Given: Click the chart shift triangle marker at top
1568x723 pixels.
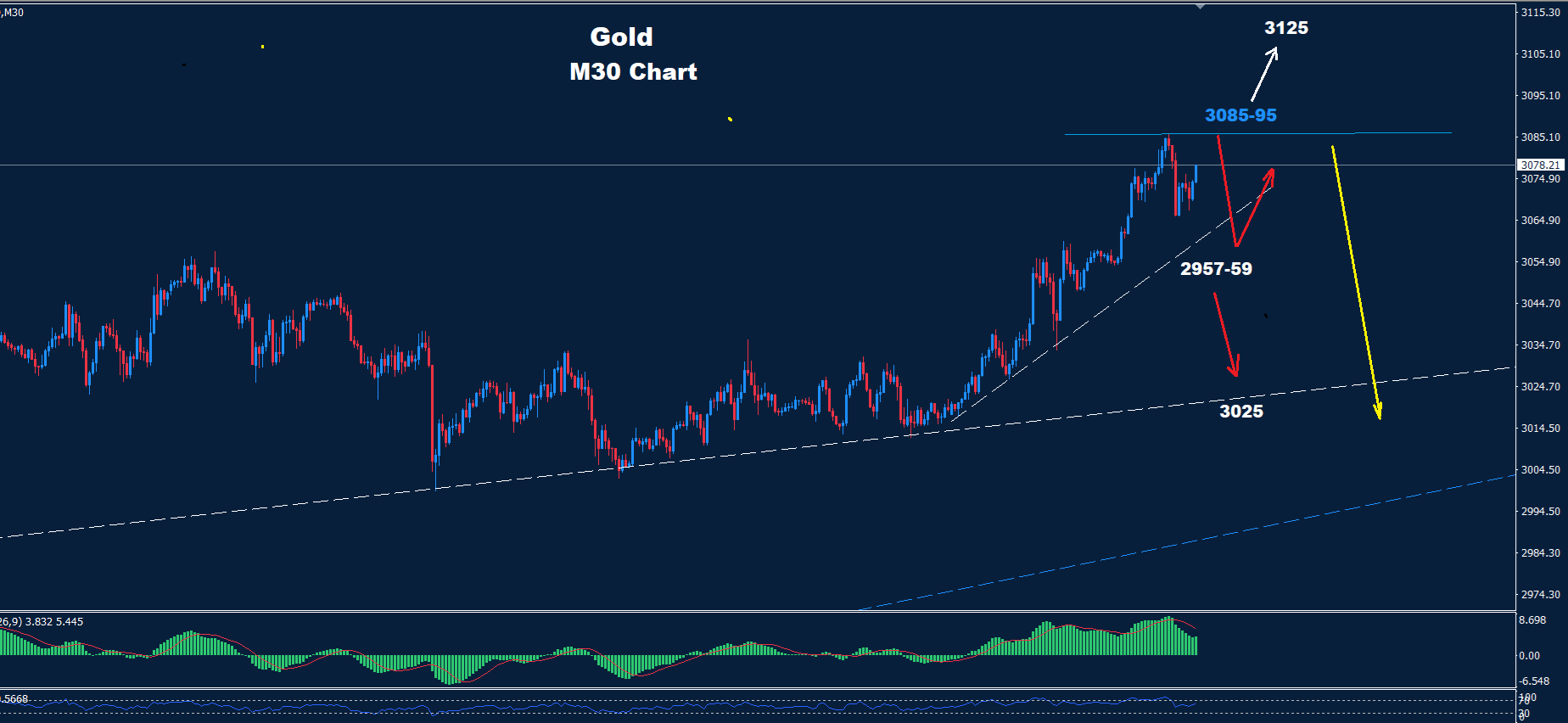Looking at the screenshot, I should coord(1200,7).
